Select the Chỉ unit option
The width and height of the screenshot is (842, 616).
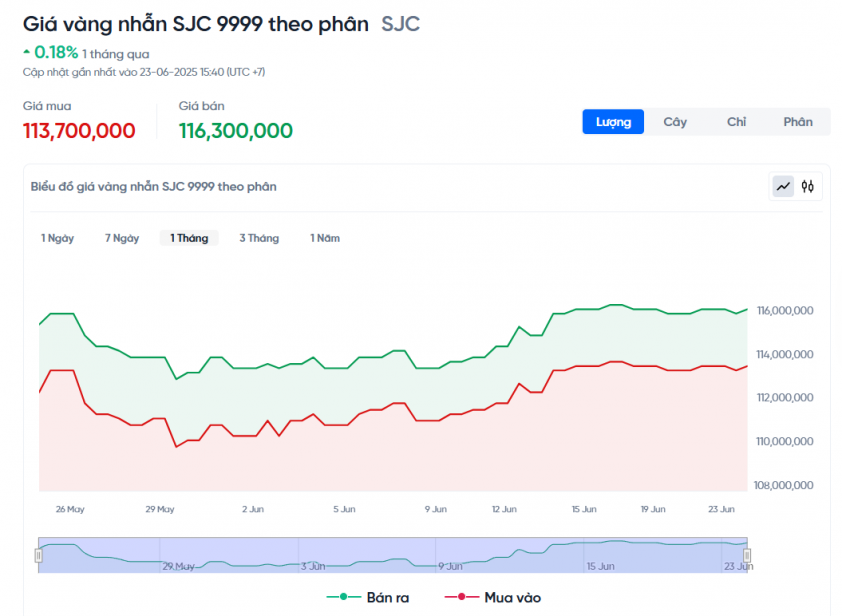coord(736,122)
